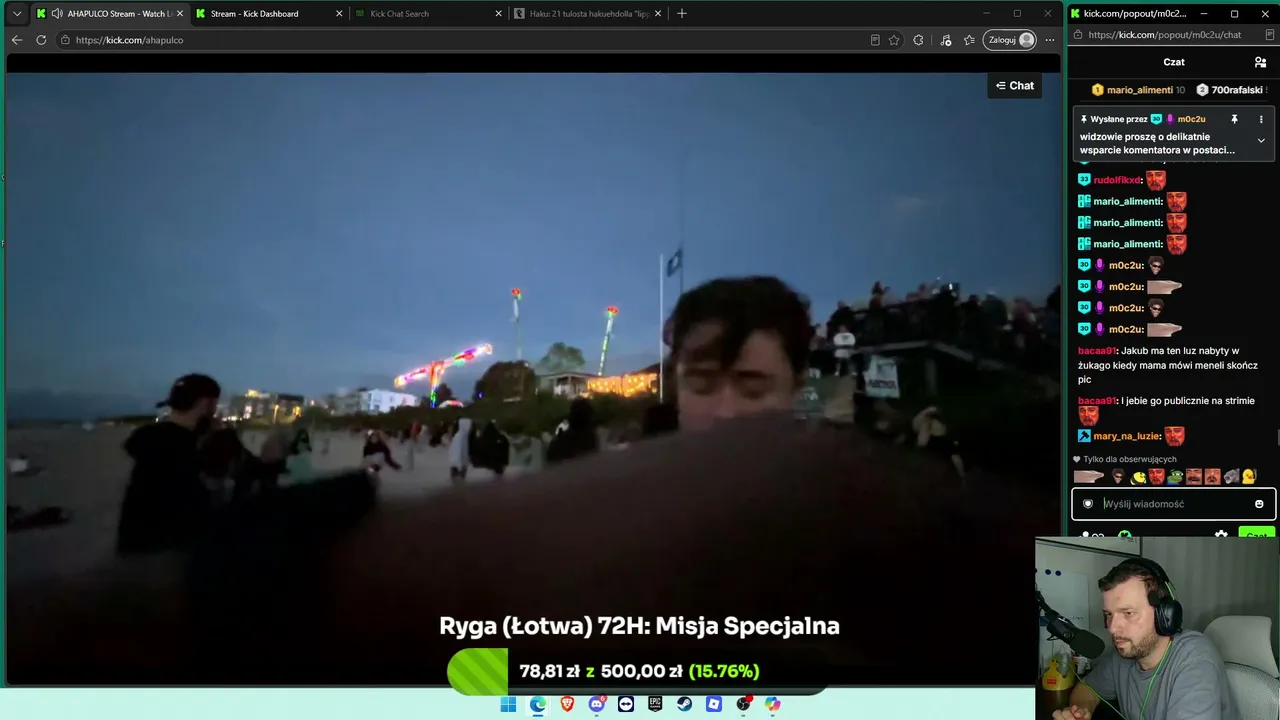Screen dimensions: 1280x720
Task: Open browser extensions menu
Action: 919,40
